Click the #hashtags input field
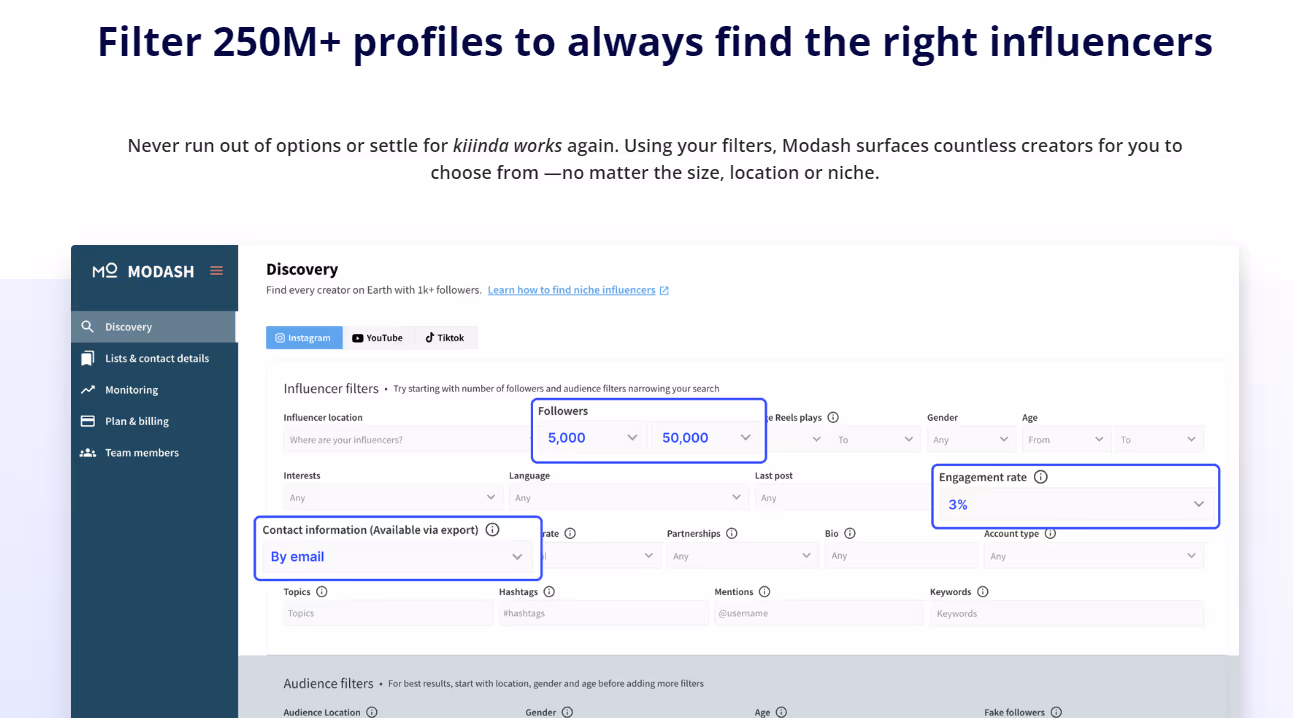Viewport: 1293px width, 718px height. pos(604,613)
